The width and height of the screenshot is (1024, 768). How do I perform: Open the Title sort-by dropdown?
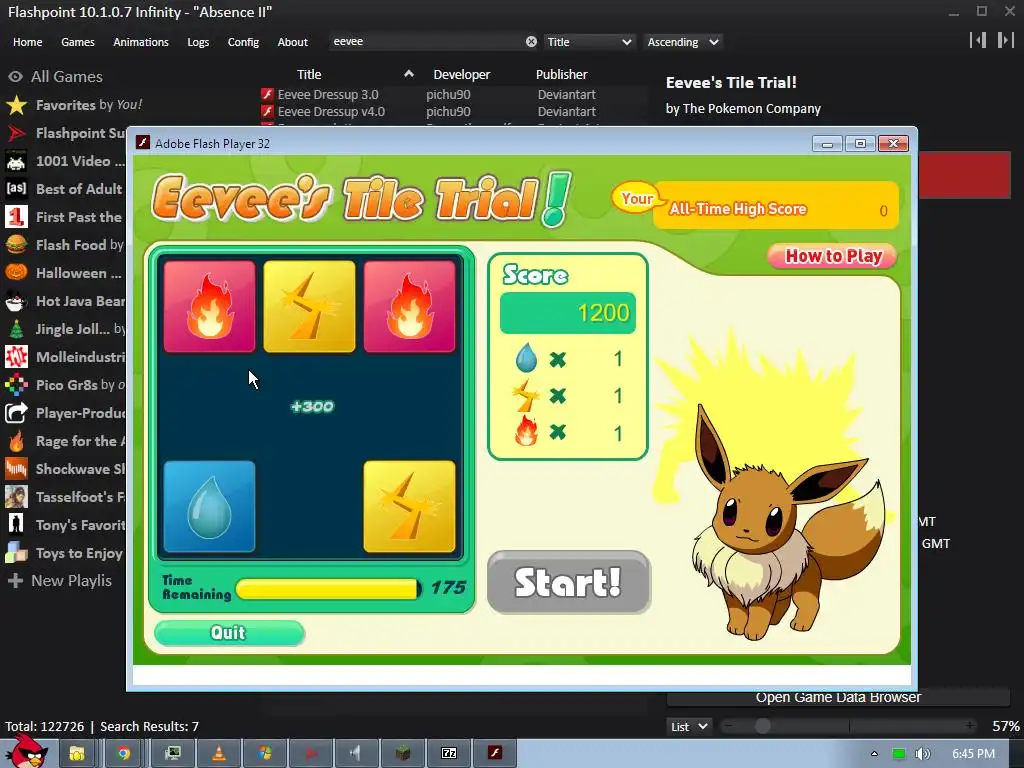590,42
